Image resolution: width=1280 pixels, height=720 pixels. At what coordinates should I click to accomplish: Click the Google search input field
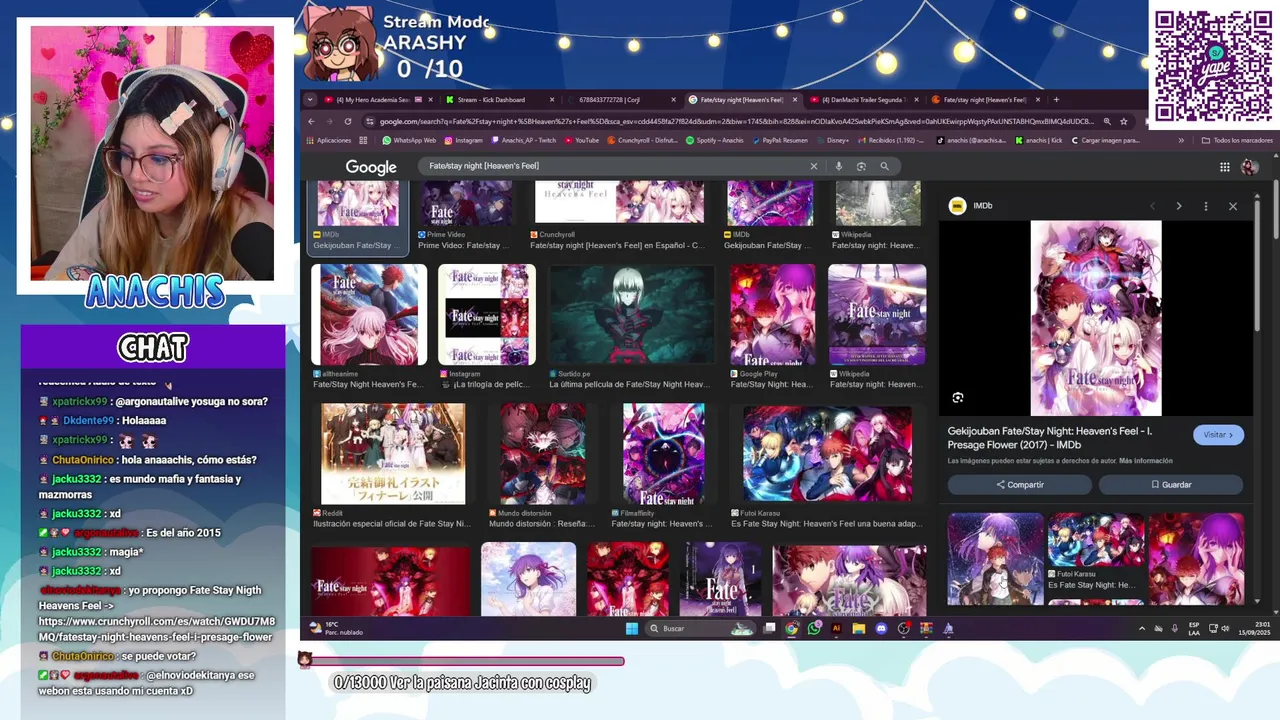(x=615, y=166)
